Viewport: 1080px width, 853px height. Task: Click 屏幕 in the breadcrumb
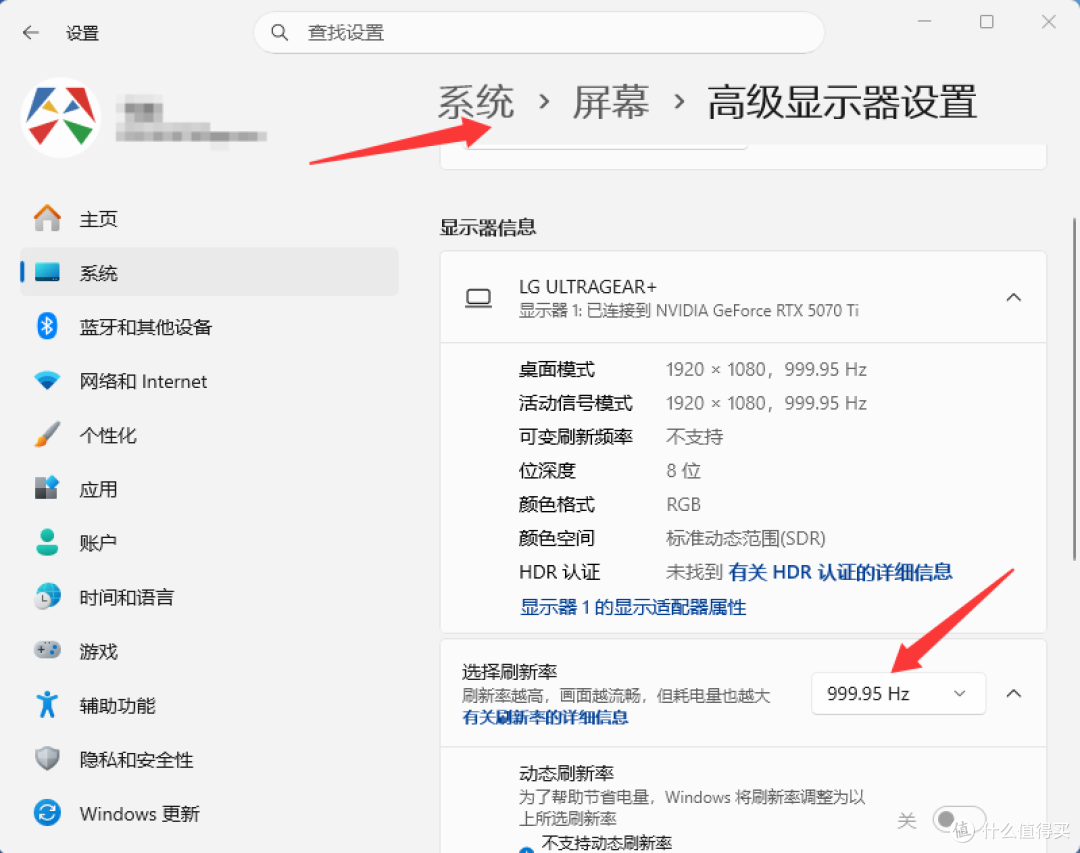[611, 102]
